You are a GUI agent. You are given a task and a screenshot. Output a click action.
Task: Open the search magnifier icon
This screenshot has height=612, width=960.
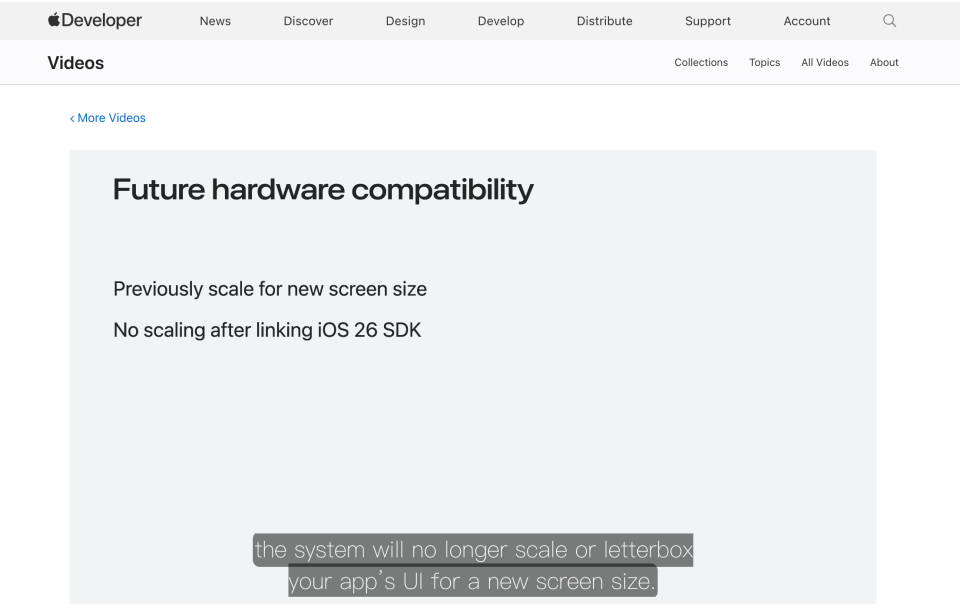click(890, 21)
